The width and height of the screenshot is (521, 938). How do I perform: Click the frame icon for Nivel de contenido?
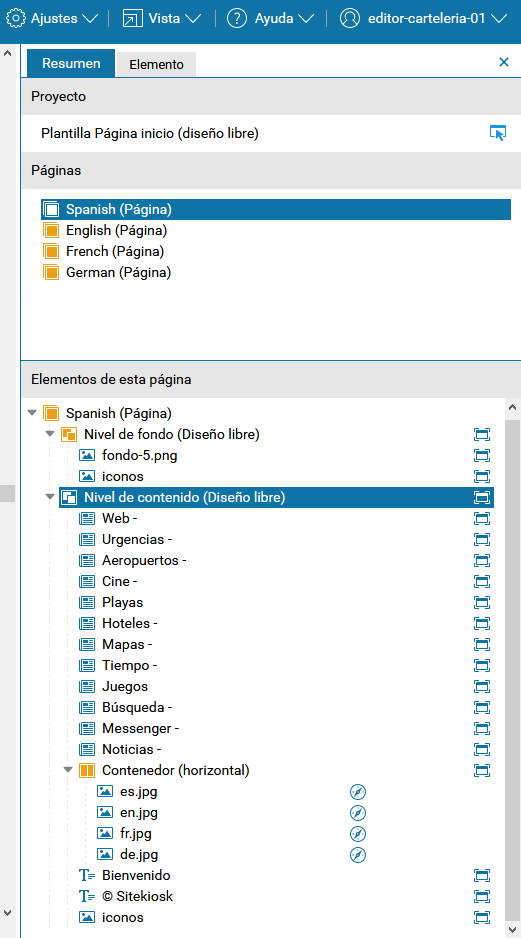pos(482,497)
